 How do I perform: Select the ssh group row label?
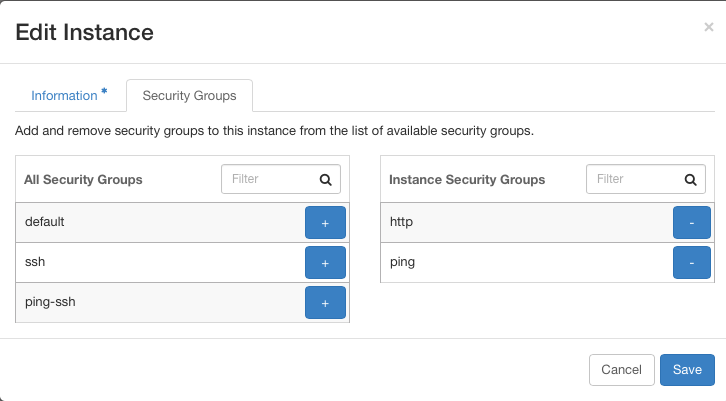click(x=35, y=262)
